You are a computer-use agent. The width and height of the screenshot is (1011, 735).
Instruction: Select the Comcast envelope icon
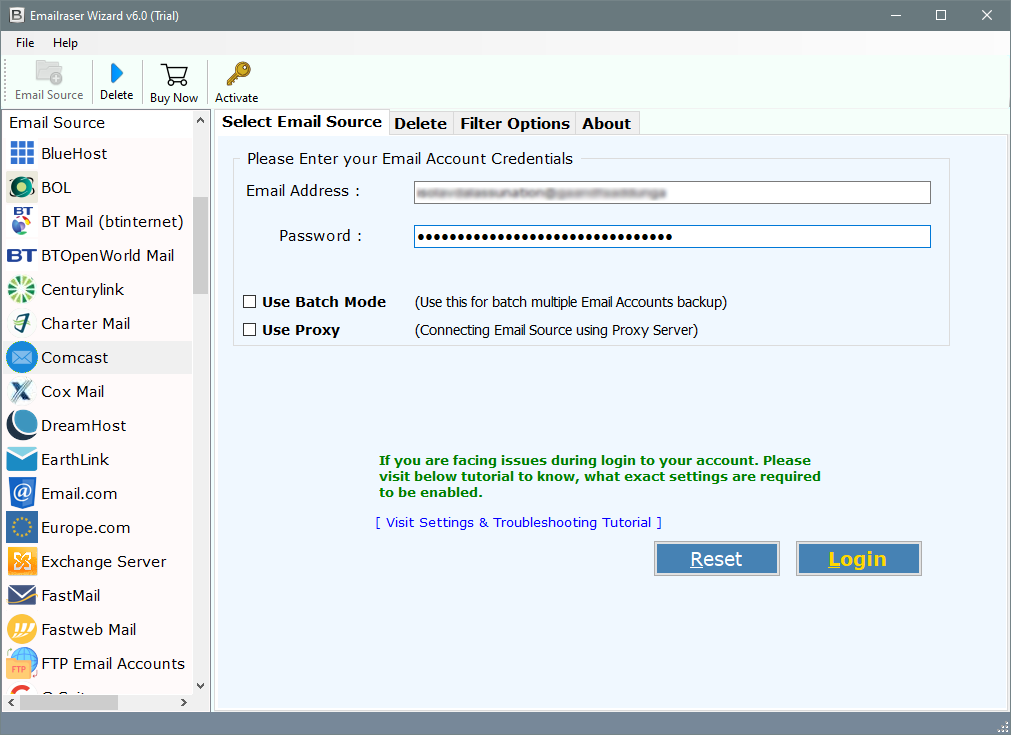point(22,357)
